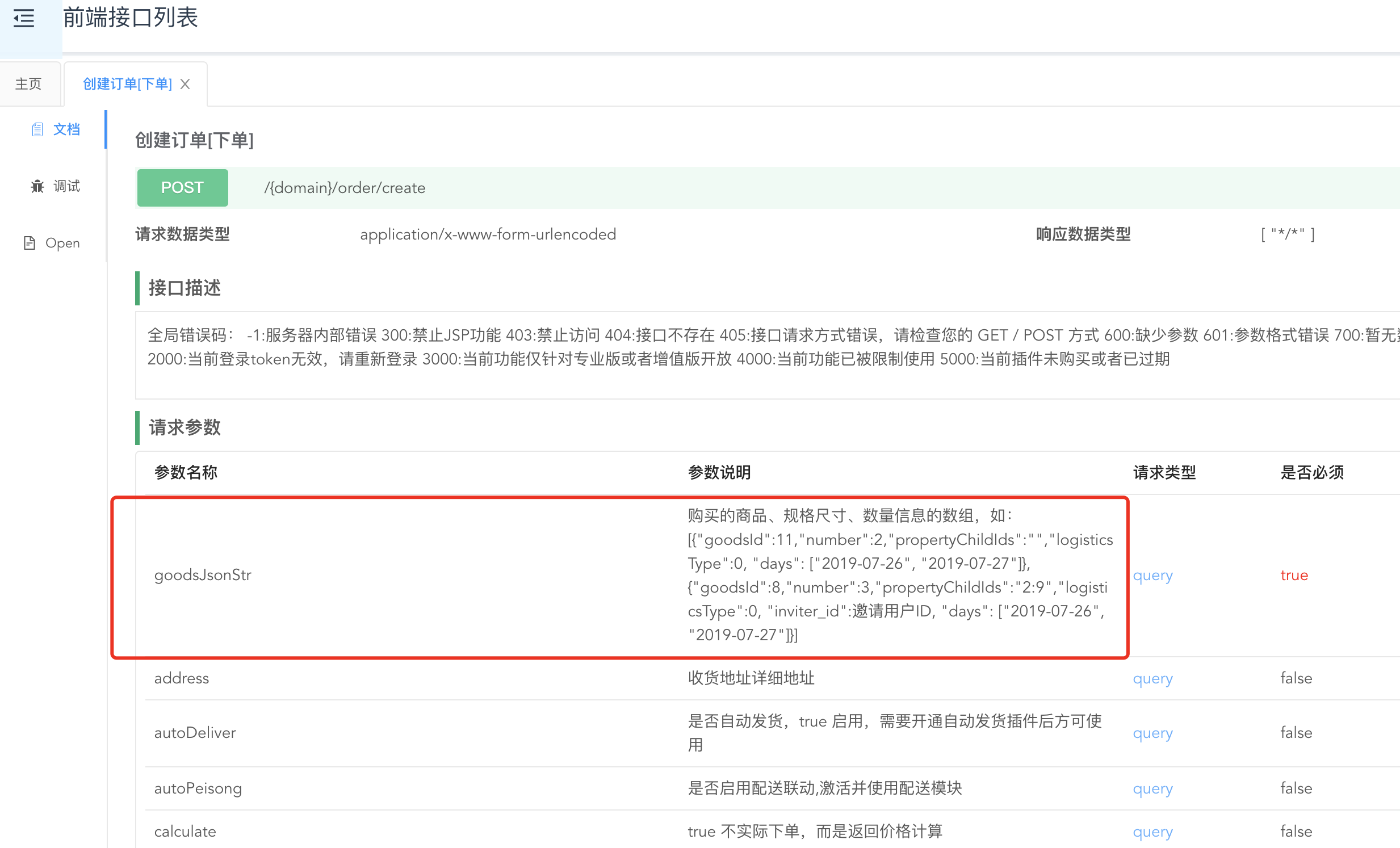
Task: Click the red true required value
Action: point(1294,575)
